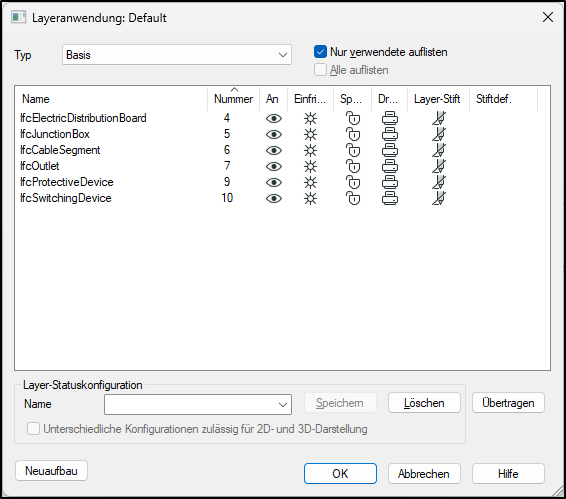Viewport: 566px width, 499px height.
Task: Toggle freeze sun icon for IfcJunctionBox
Action: tap(310, 134)
